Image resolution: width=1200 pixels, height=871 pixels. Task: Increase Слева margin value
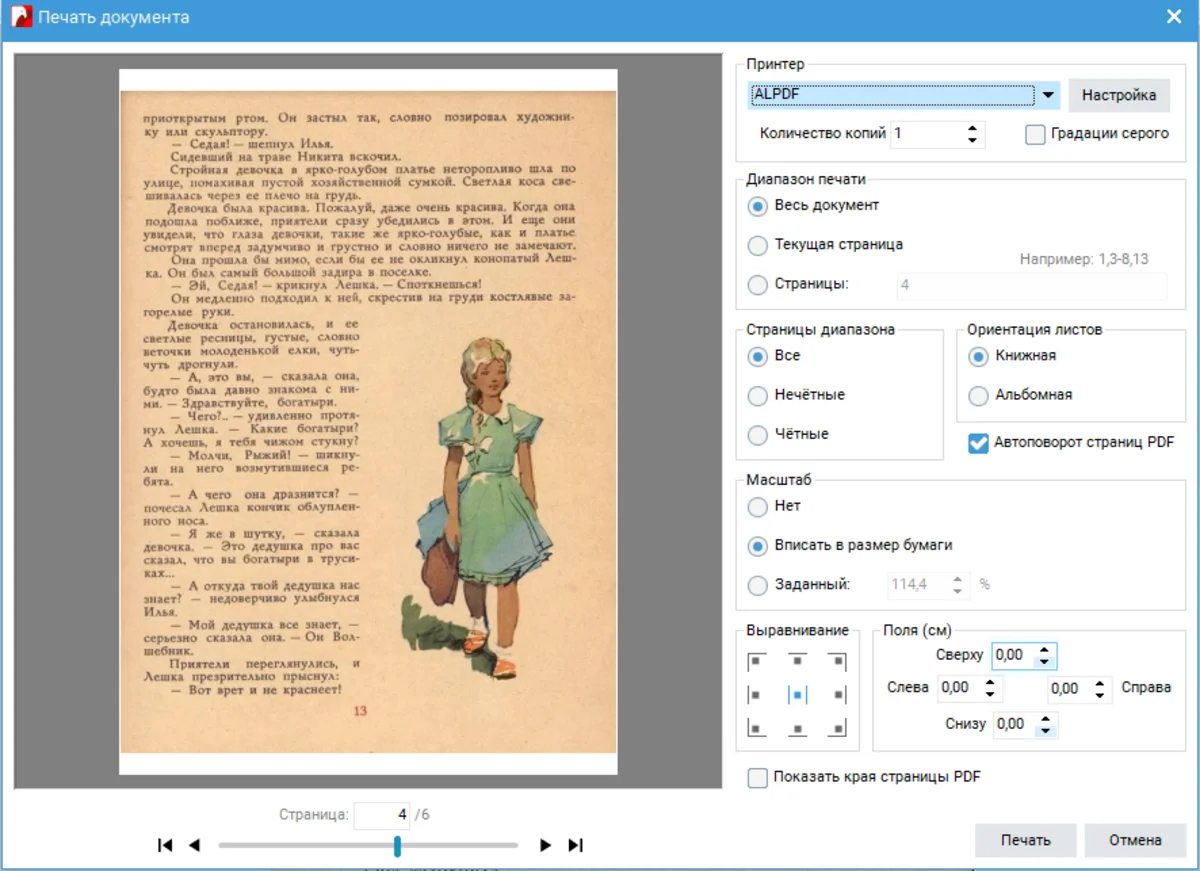coord(989,683)
